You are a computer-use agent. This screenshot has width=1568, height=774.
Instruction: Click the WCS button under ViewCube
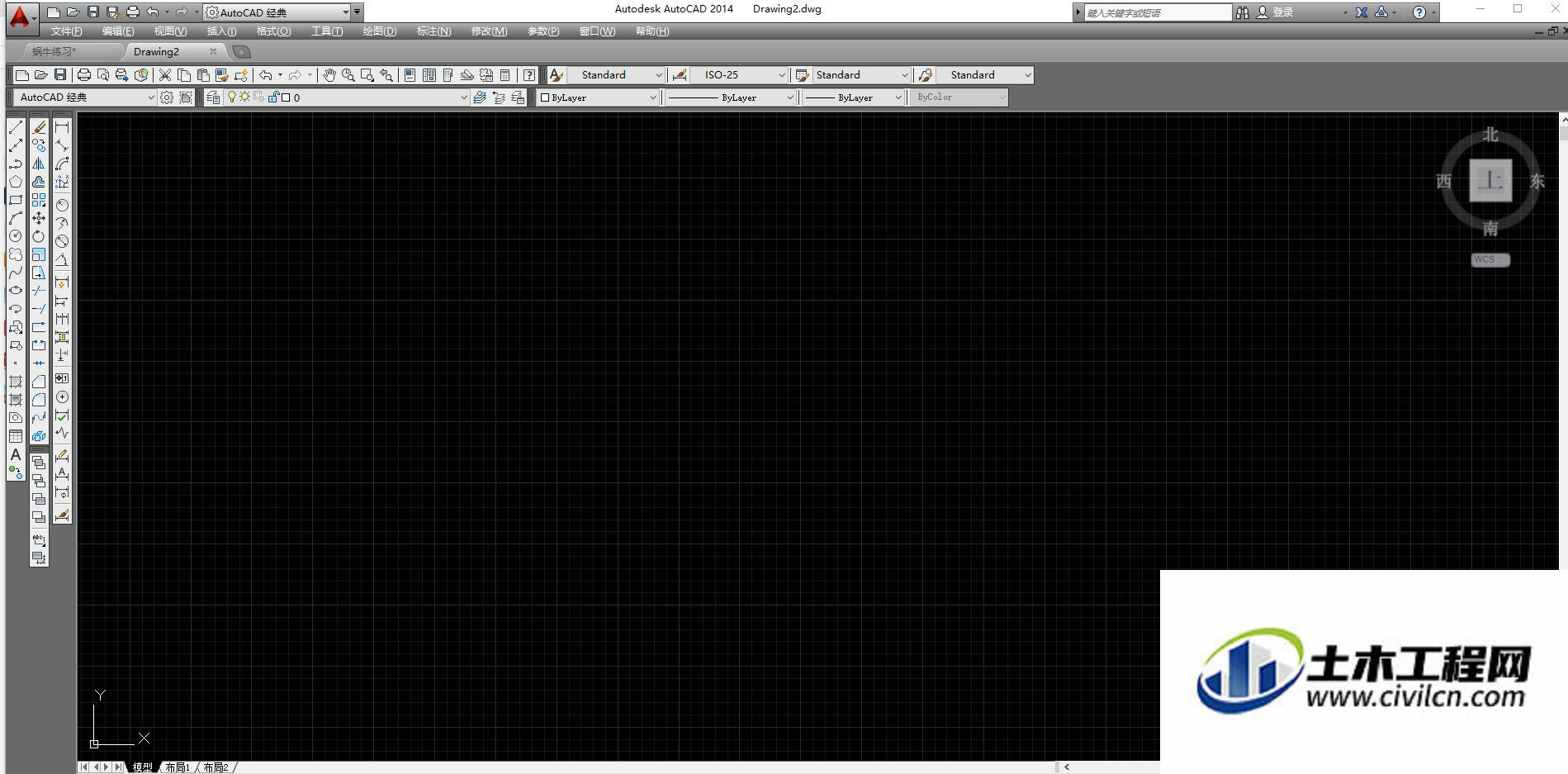click(x=1490, y=259)
